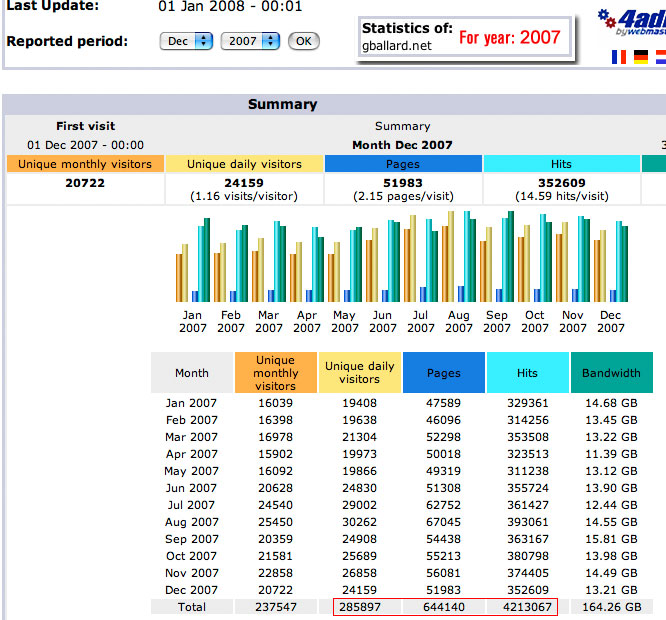
Task: Click Aug 2007 hits value 393061
Action: [x=528, y=522]
